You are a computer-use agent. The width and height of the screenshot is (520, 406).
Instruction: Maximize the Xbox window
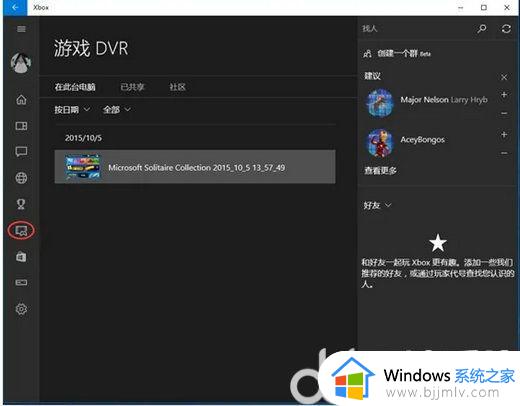coord(484,7)
